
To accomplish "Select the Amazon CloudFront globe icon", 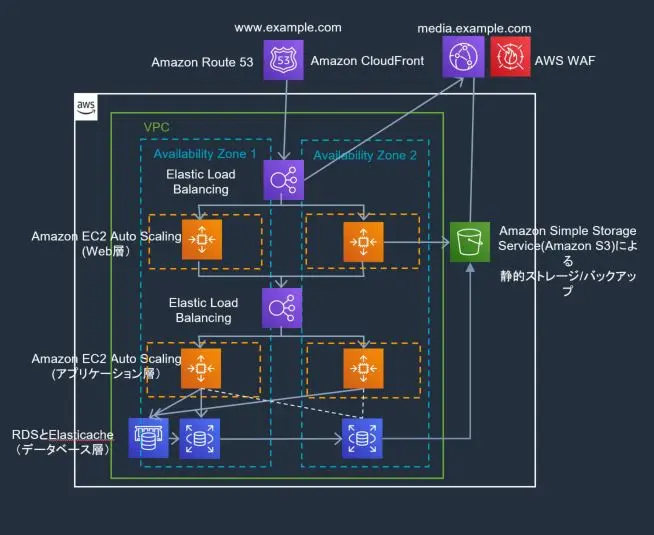I will (x=463, y=57).
